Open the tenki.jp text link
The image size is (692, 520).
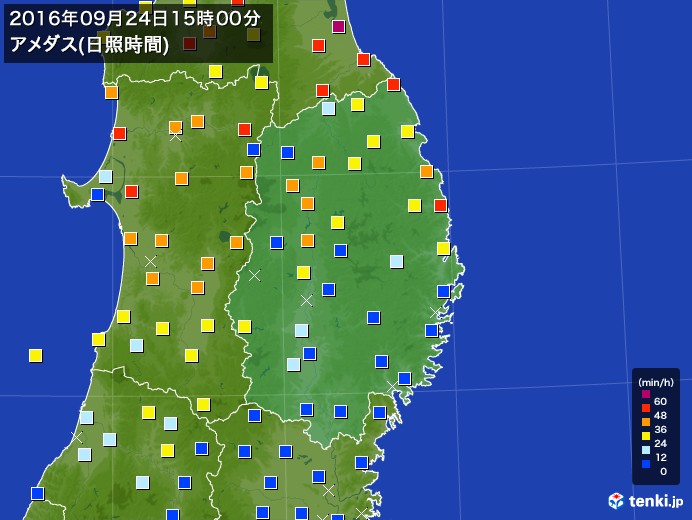pos(656,502)
